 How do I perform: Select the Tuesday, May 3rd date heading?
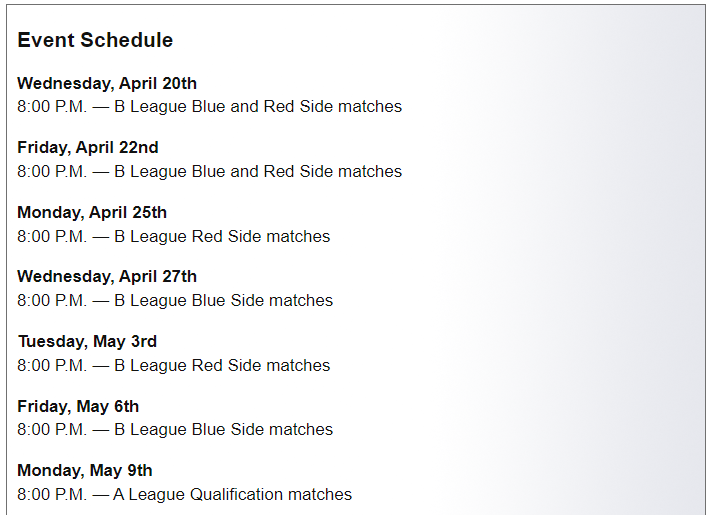87,341
